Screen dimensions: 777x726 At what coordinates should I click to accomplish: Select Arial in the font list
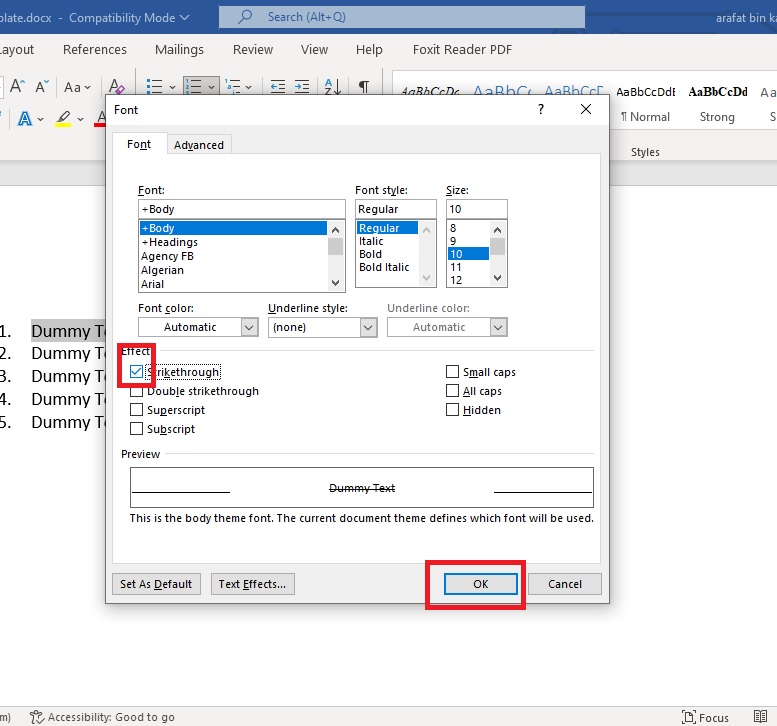pos(152,284)
